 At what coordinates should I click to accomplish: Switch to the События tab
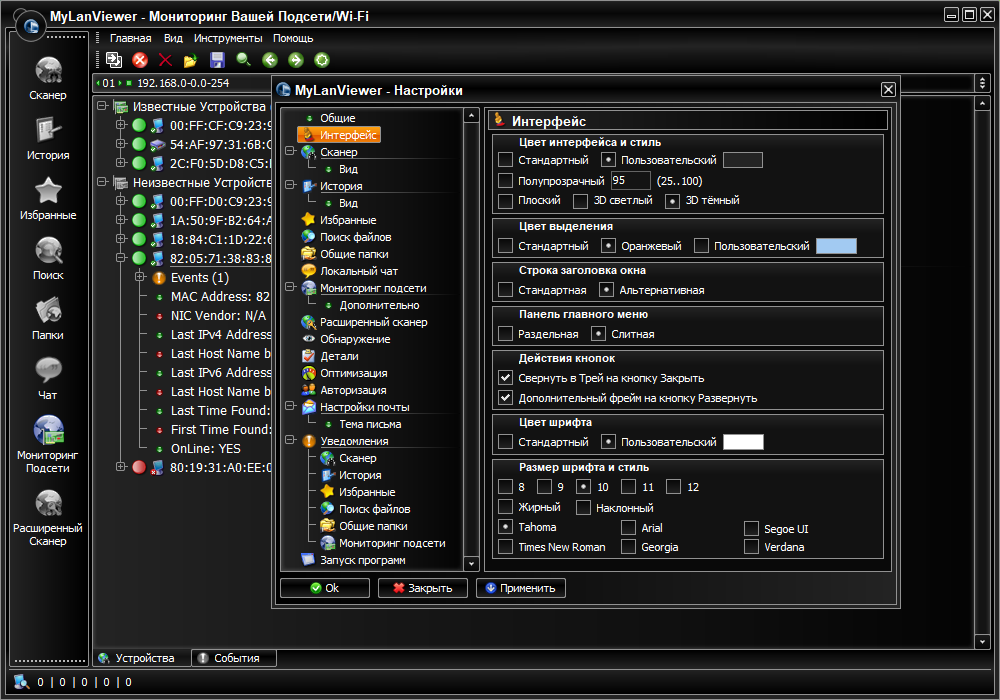click(x=234, y=658)
